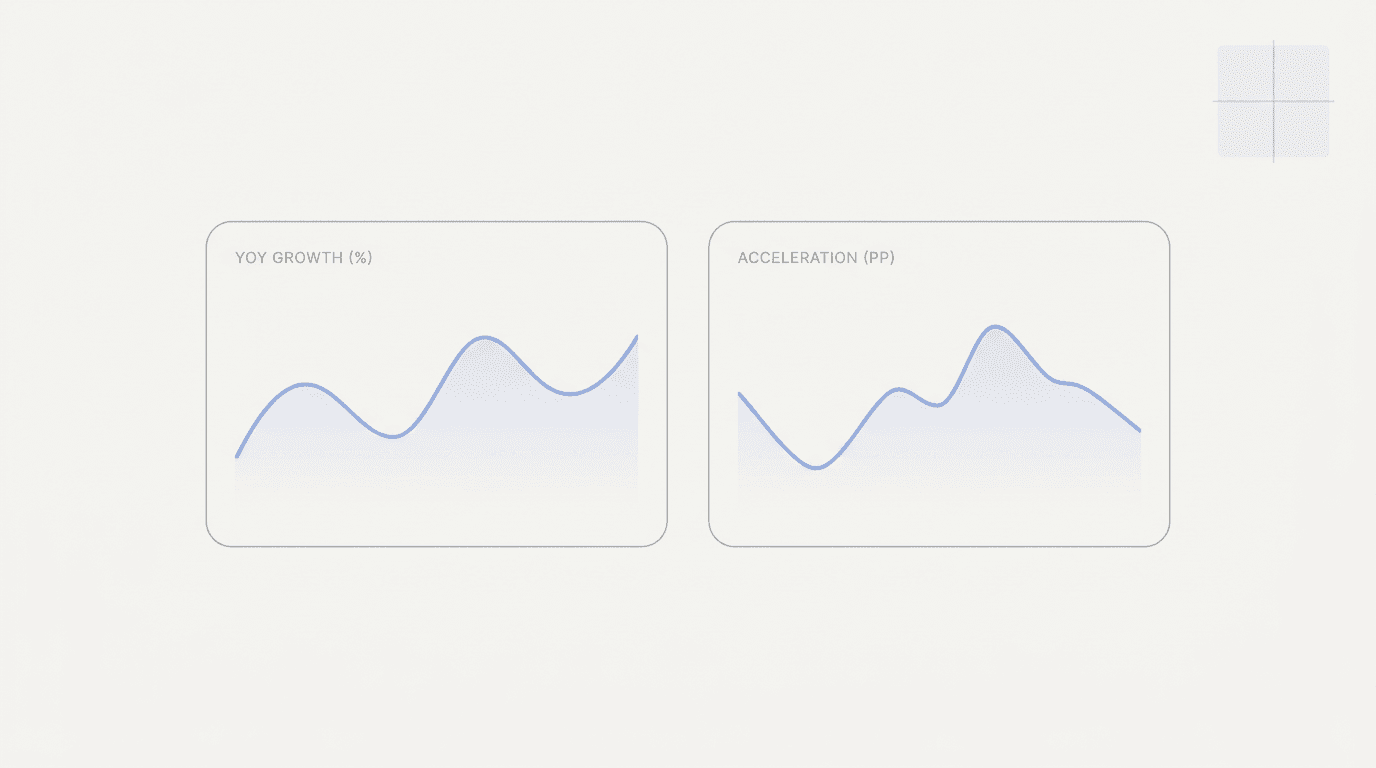Screen dimensions: 1376x768
Task: Click the first trough between YoY Growth peaks
Action: click(395, 436)
